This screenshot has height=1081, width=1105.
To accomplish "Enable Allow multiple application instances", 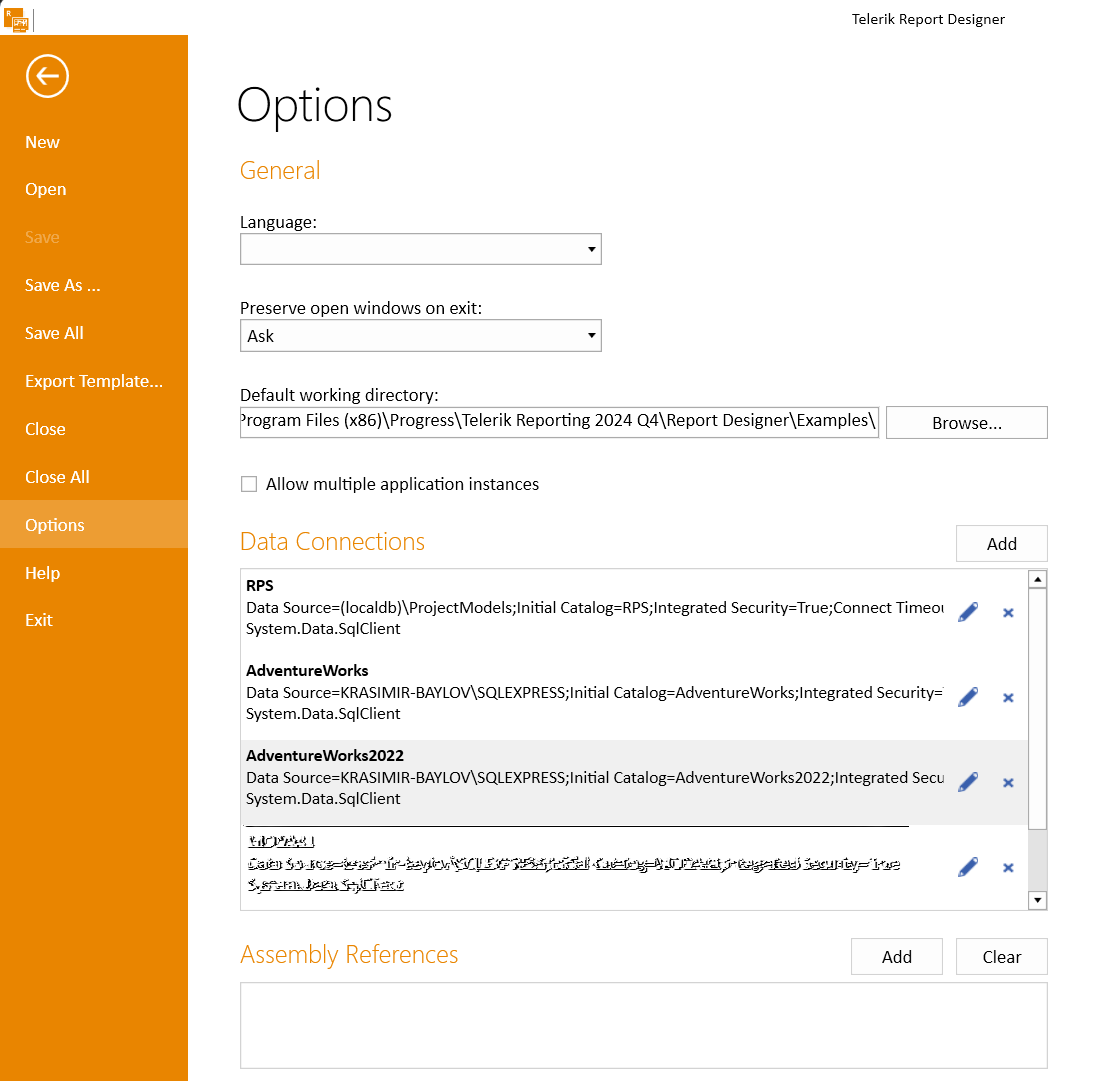I will pyautogui.click(x=249, y=485).
